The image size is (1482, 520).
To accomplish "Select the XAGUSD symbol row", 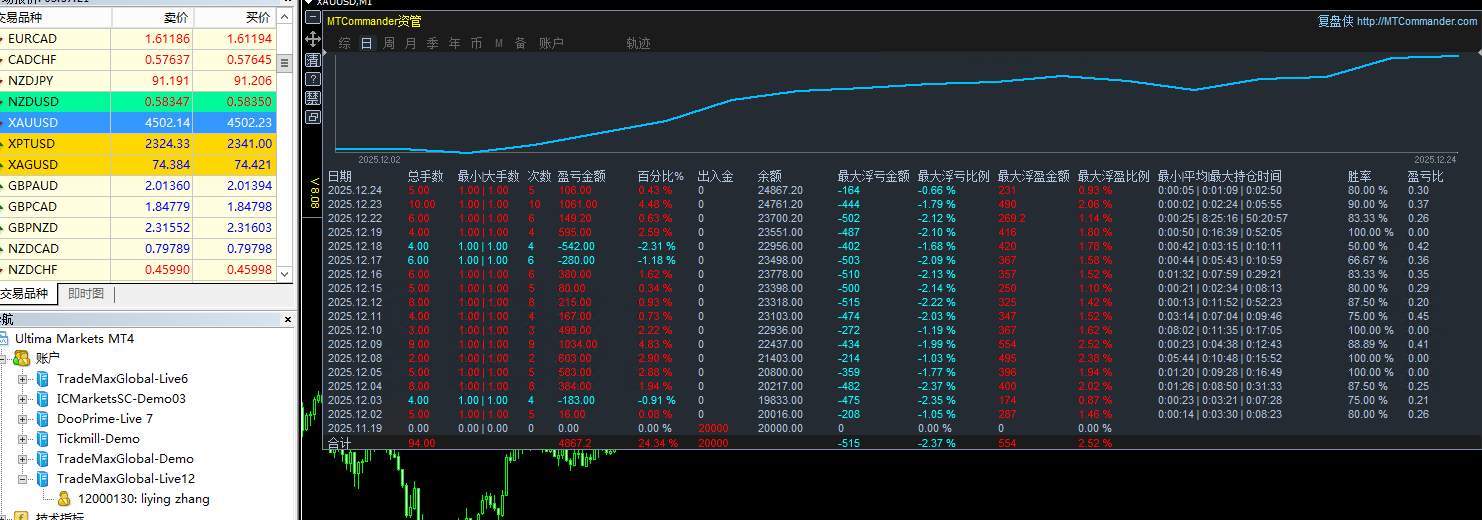I will pyautogui.click(x=138, y=165).
